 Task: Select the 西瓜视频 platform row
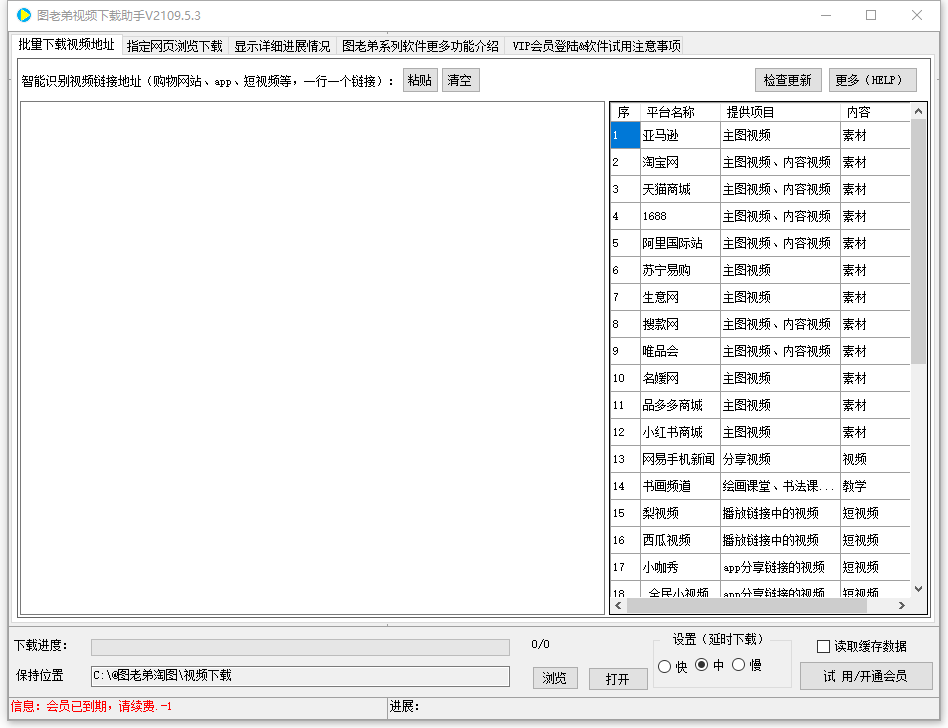[x=760, y=540]
